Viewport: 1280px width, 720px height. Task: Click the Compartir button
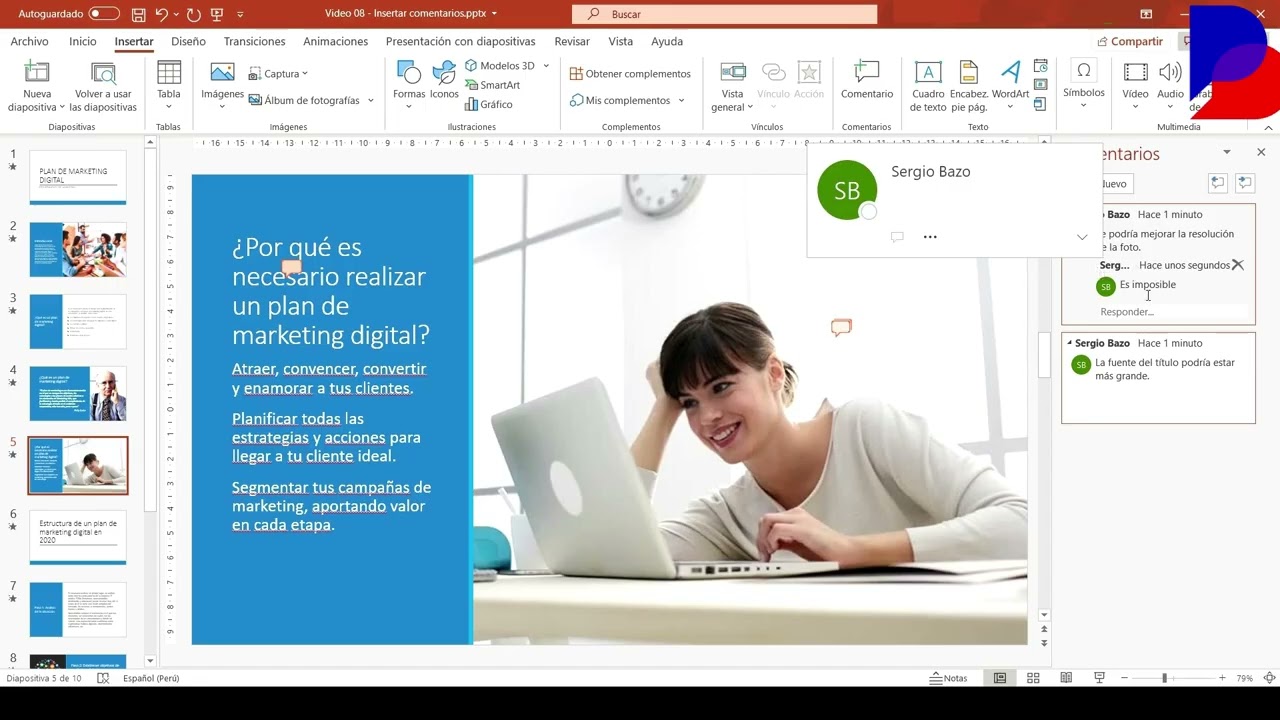coord(1130,41)
